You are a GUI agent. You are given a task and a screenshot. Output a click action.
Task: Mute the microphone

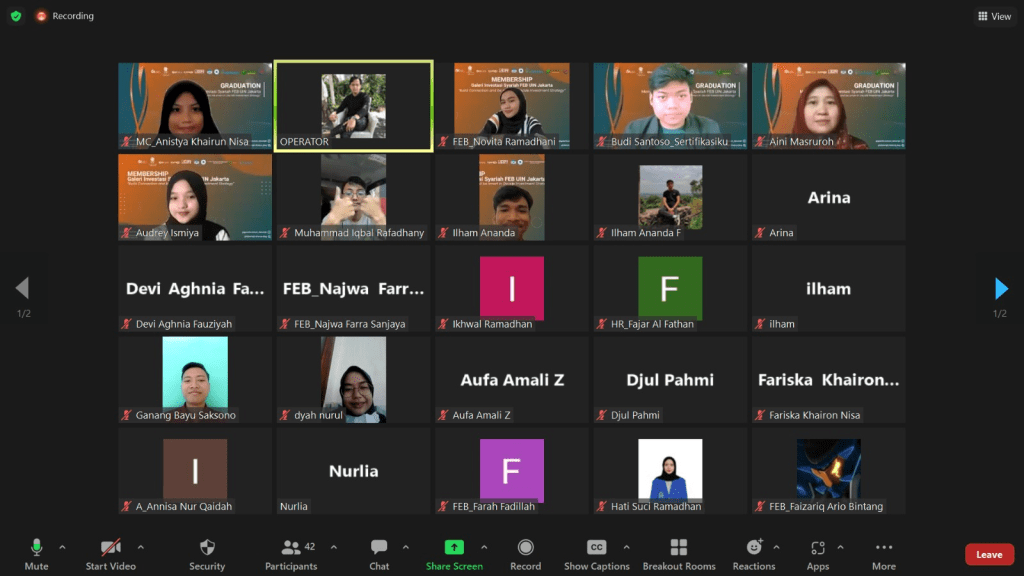coord(36,553)
